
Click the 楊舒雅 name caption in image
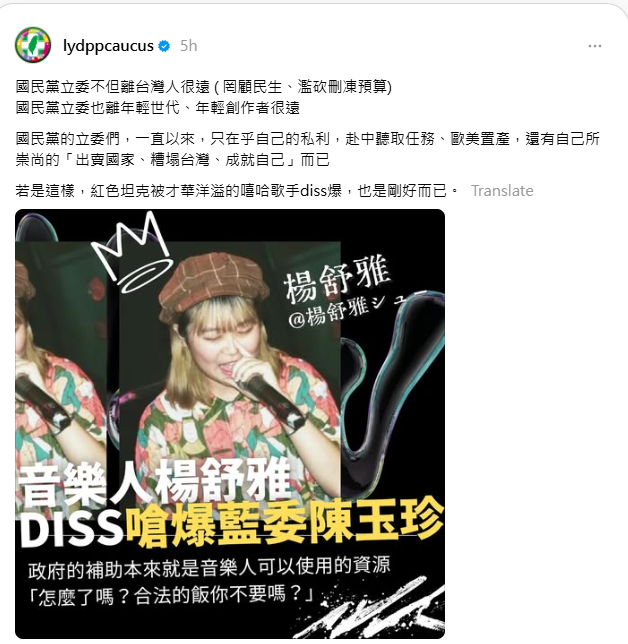click(x=337, y=277)
